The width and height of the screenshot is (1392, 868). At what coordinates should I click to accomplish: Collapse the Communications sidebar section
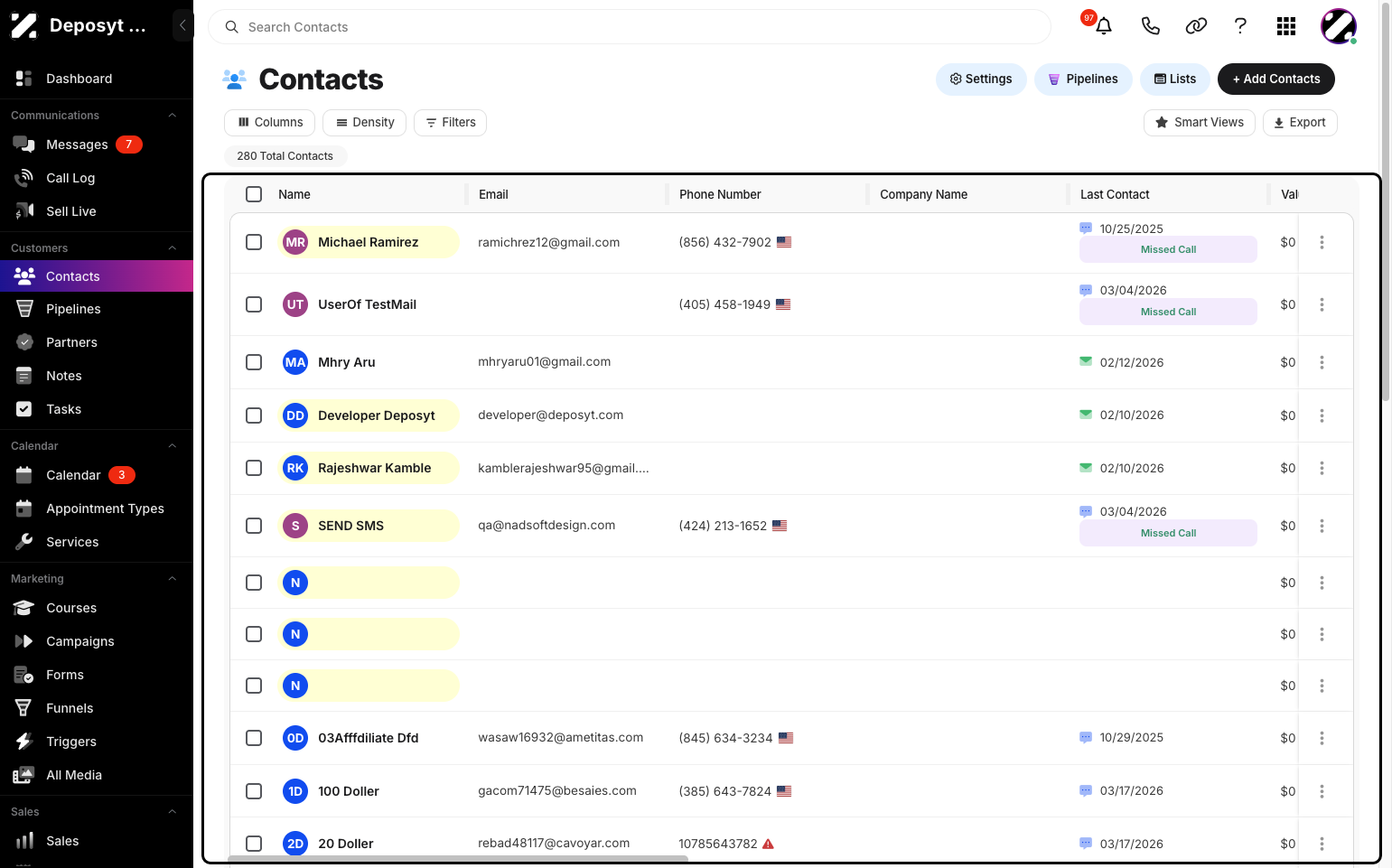[x=173, y=115]
